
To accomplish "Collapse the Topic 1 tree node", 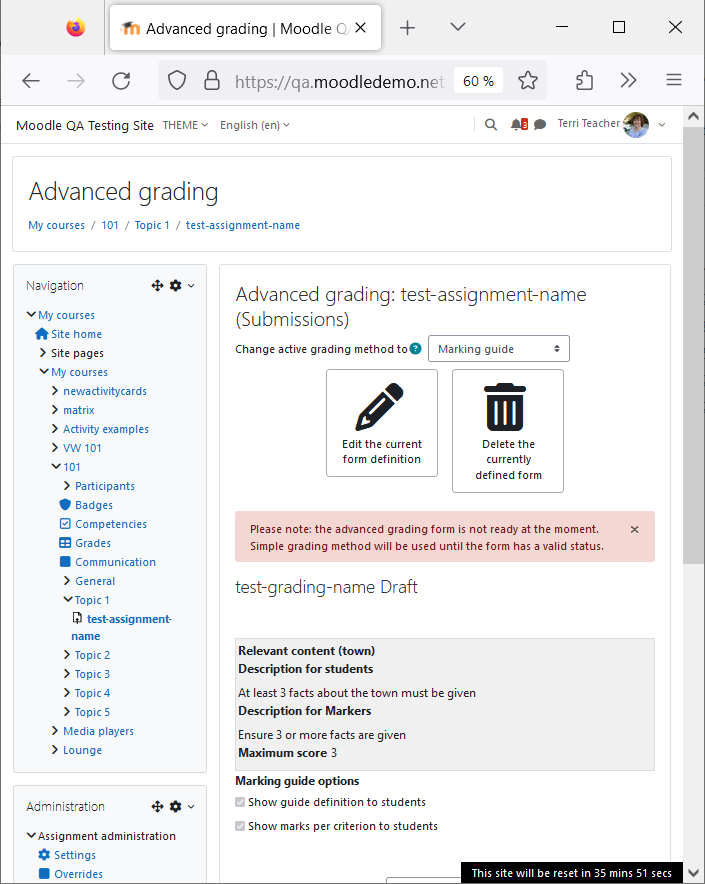I will 68,599.
